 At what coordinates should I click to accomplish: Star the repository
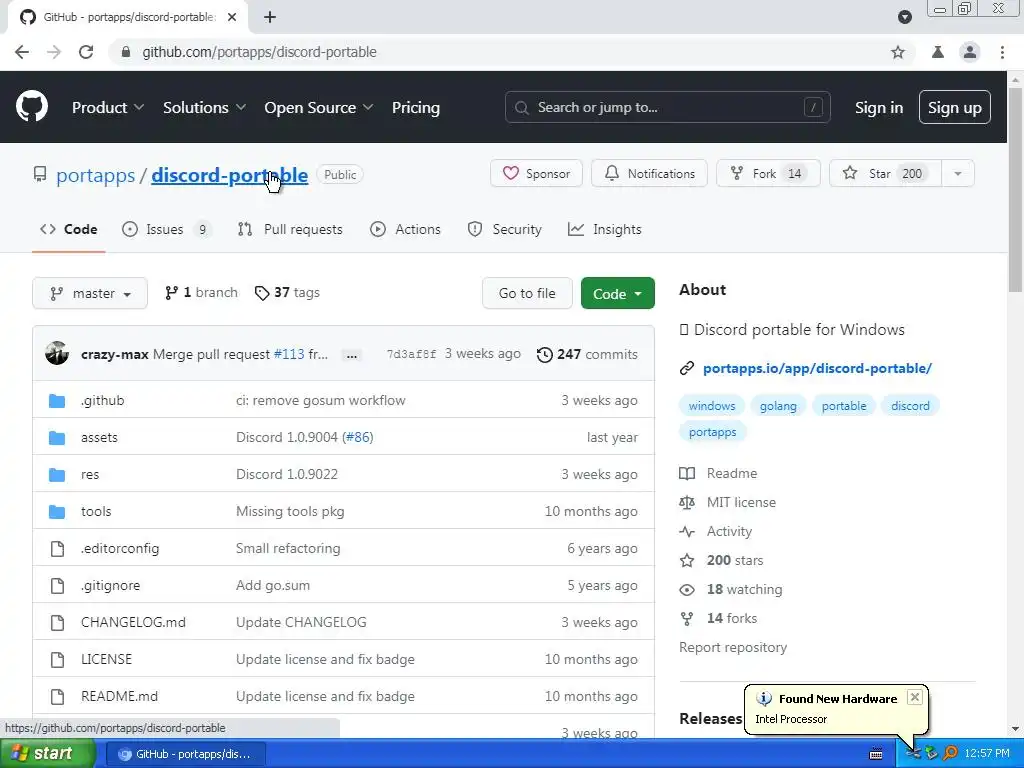click(x=885, y=174)
